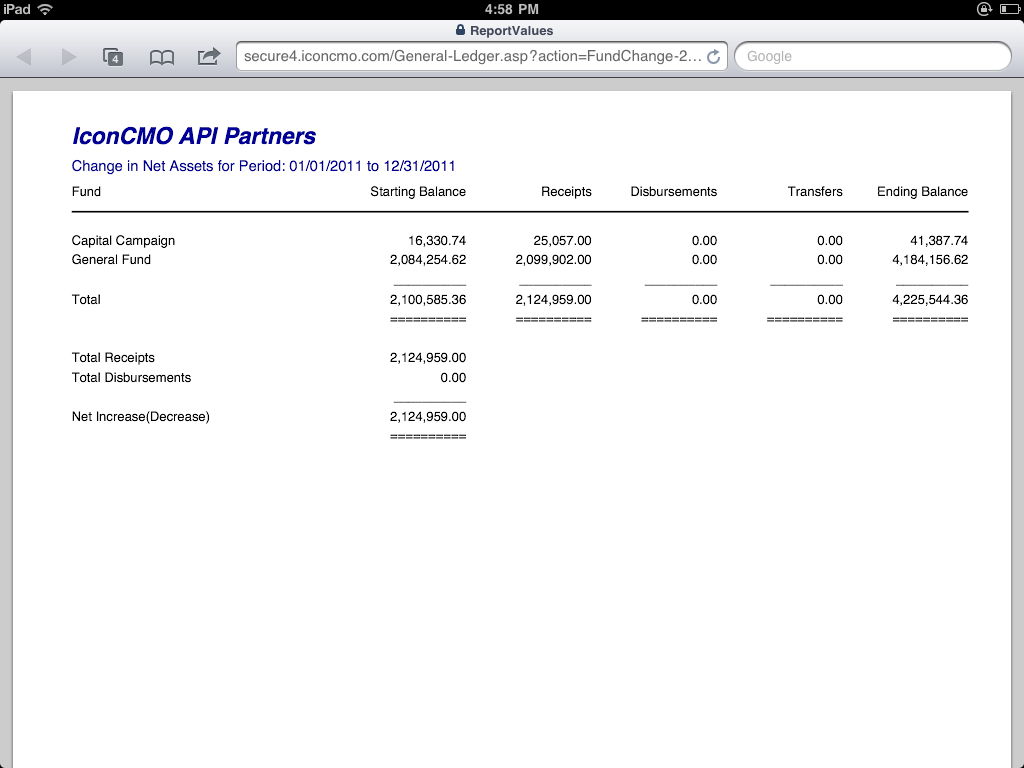Reload the page using the refresh icon
Image resolution: width=1024 pixels, height=768 pixels.
pos(714,57)
